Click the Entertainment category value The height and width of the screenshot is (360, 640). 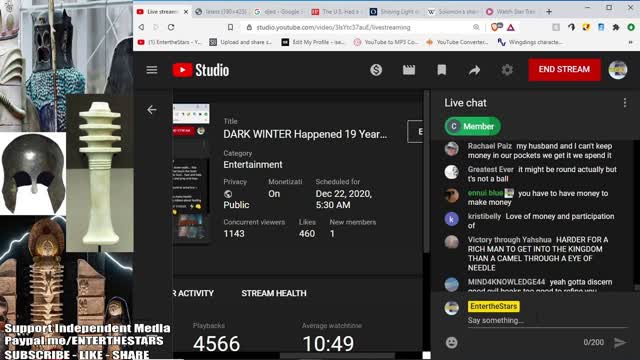pos(253,164)
